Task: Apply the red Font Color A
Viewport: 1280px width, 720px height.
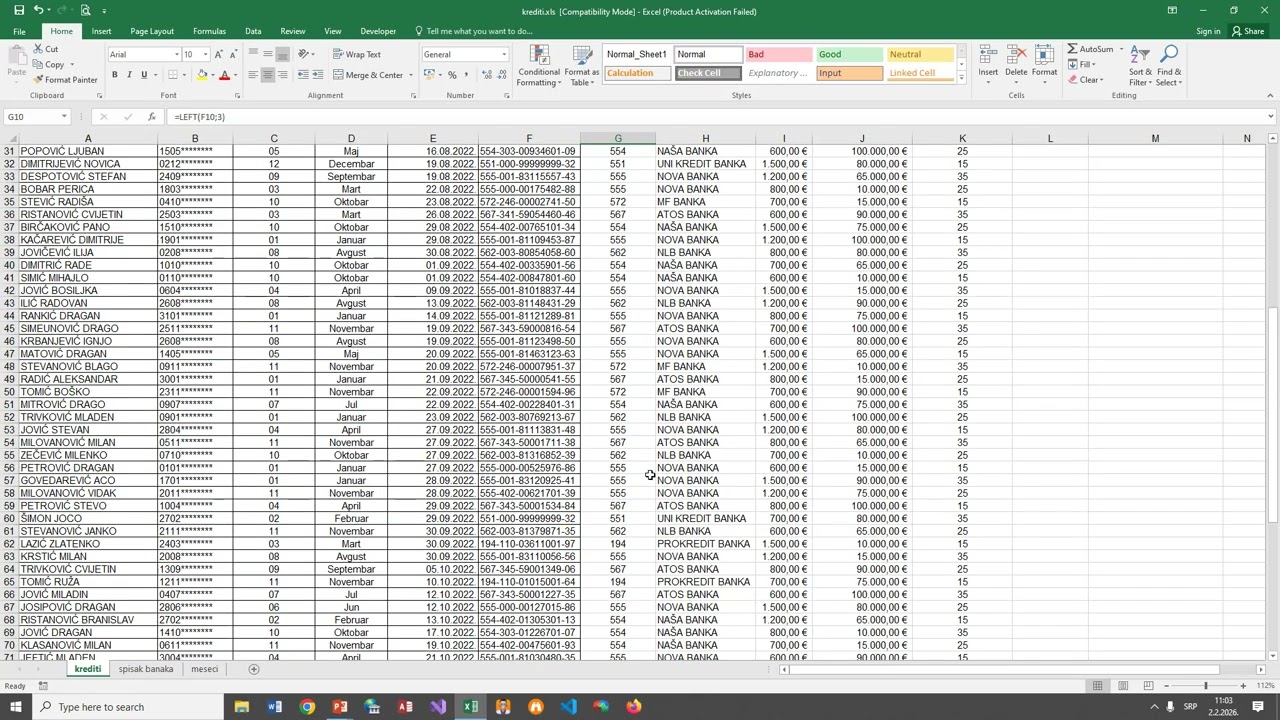Action: click(224, 75)
